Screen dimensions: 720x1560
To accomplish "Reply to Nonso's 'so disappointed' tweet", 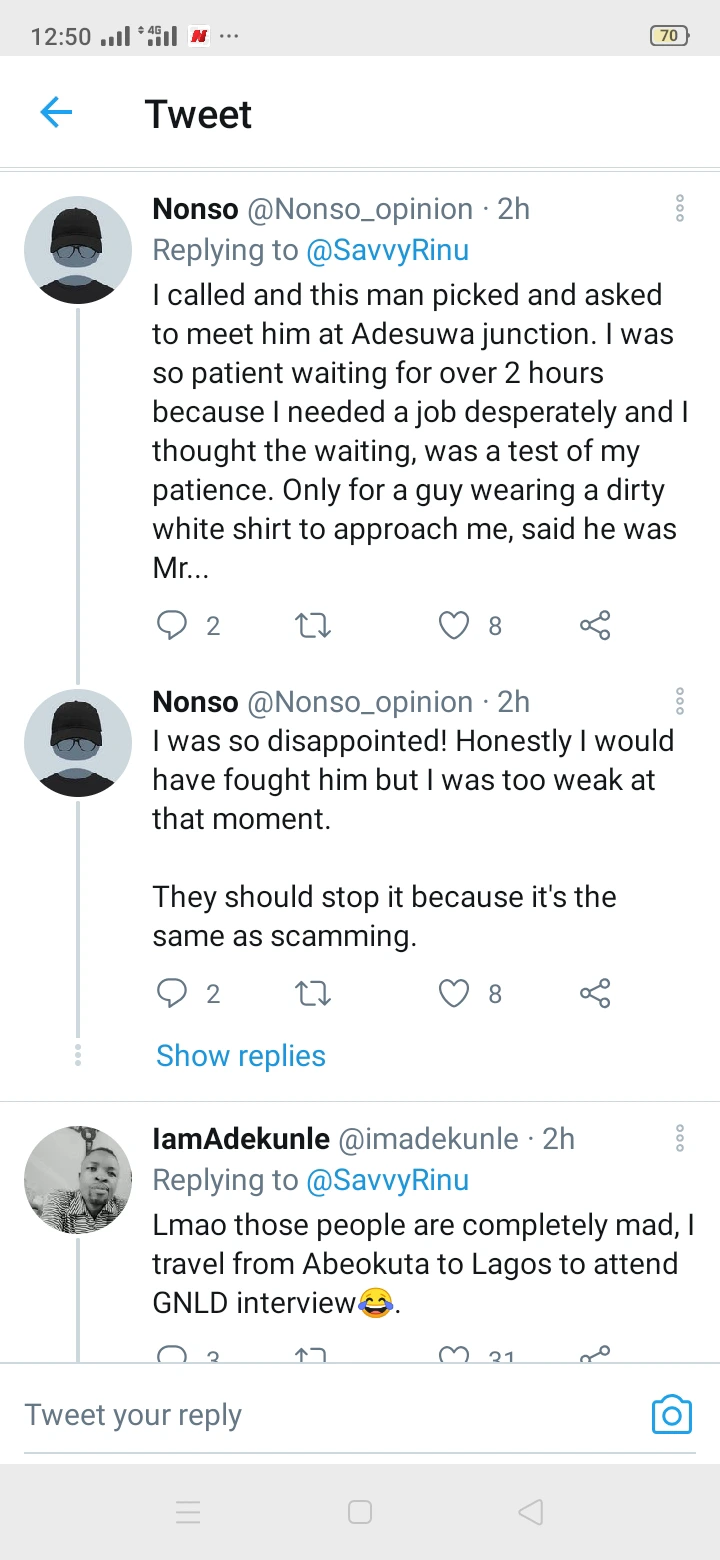I will coord(173,994).
